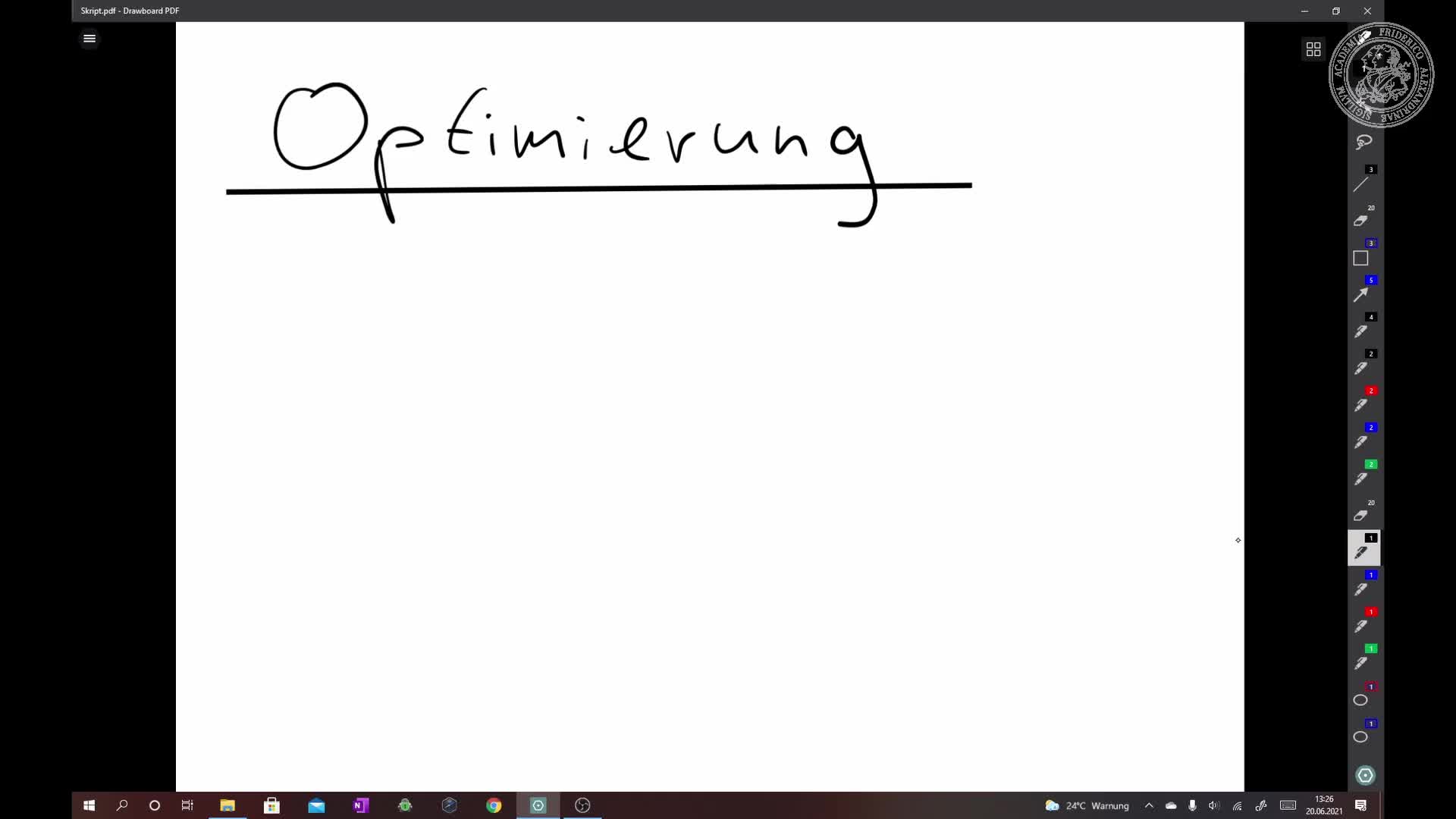
Task: Adjust the speaker volume in system tray
Action: click(1214, 805)
